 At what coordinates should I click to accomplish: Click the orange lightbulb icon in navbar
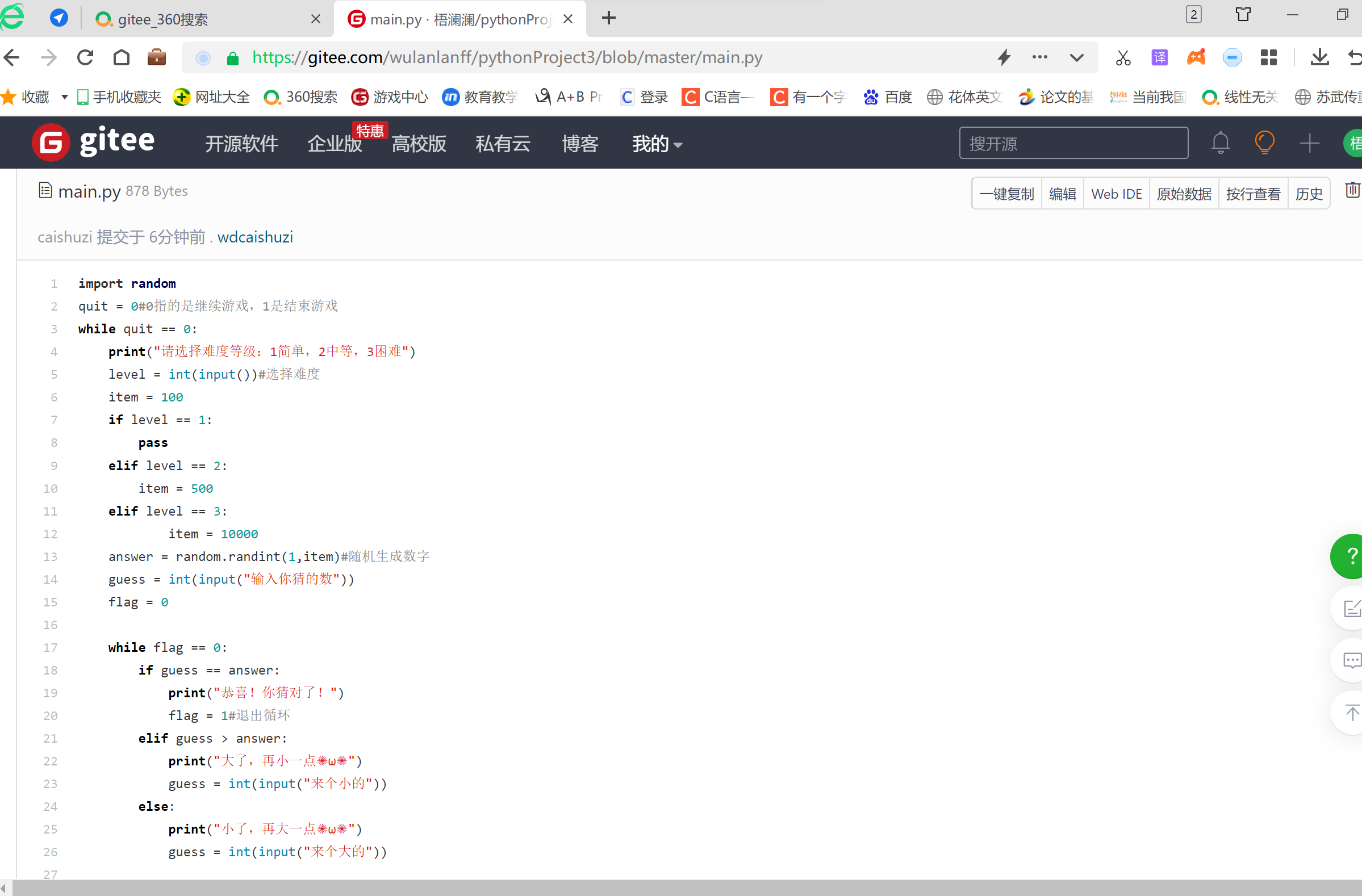click(1264, 143)
